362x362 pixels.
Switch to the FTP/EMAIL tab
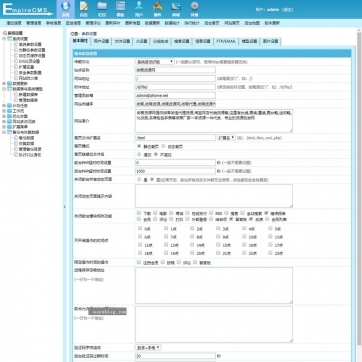click(x=226, y=41)
